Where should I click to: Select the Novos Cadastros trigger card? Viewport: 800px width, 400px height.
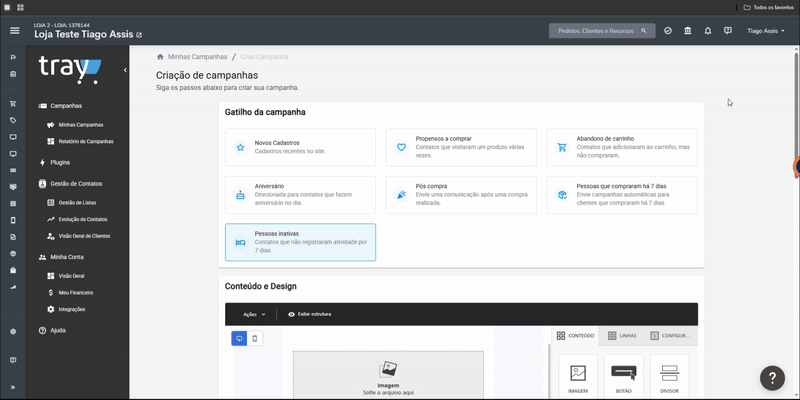tap(300, 147)
